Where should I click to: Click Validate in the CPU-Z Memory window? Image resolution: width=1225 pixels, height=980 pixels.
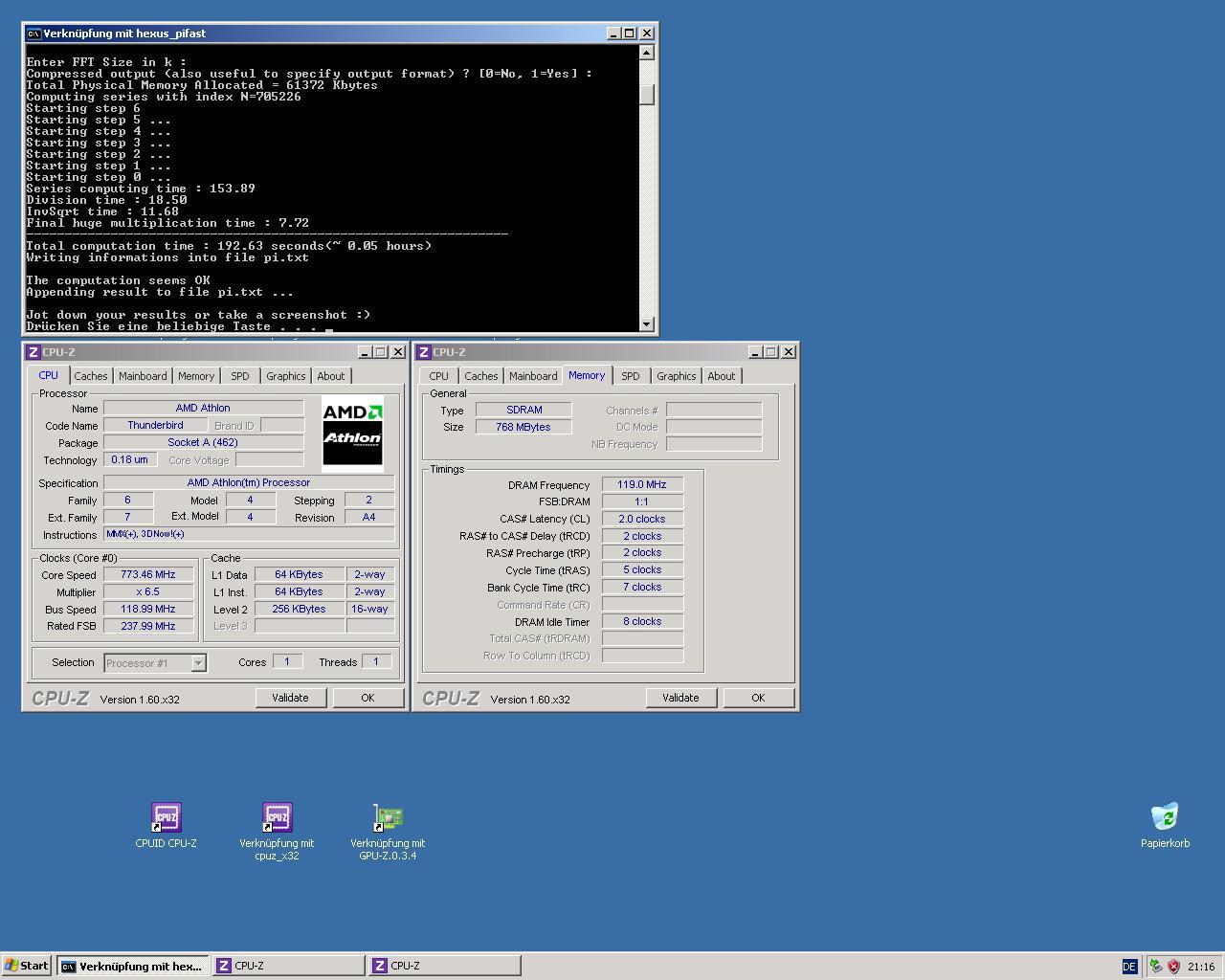[680, 698]
